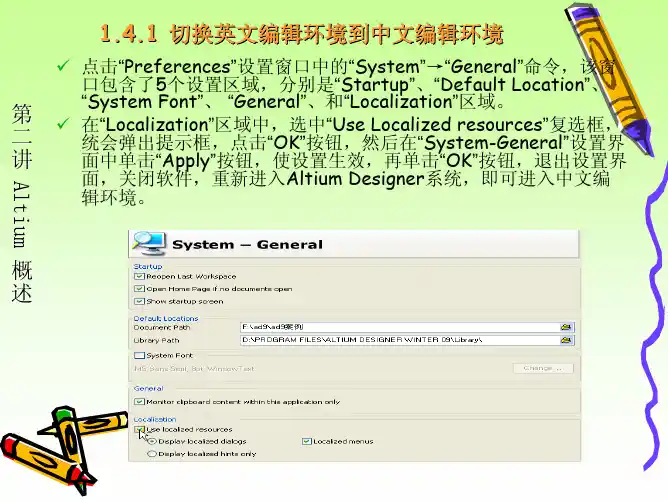Image resolution: width=668 pixels, height=502 pixels.
Task: Click the second checkmark bullet beside the Localization paragraph
Action: 62,122
